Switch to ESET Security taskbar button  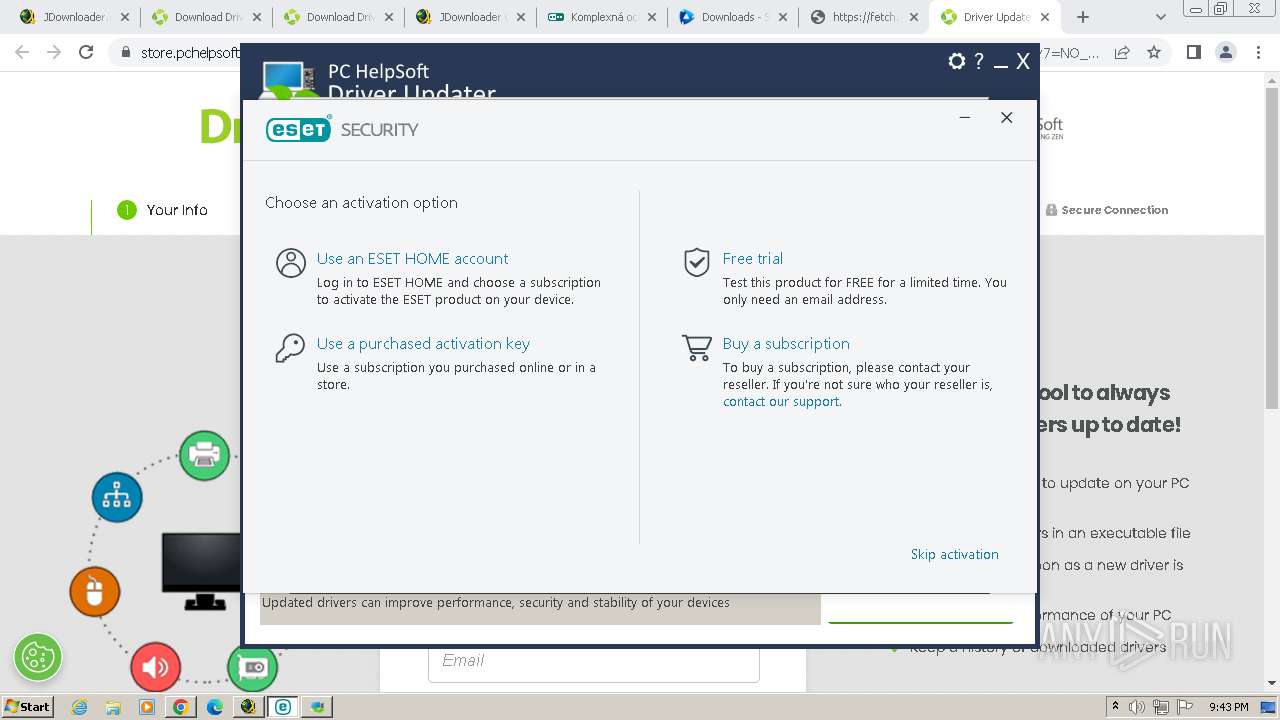(x=283, y=707)
